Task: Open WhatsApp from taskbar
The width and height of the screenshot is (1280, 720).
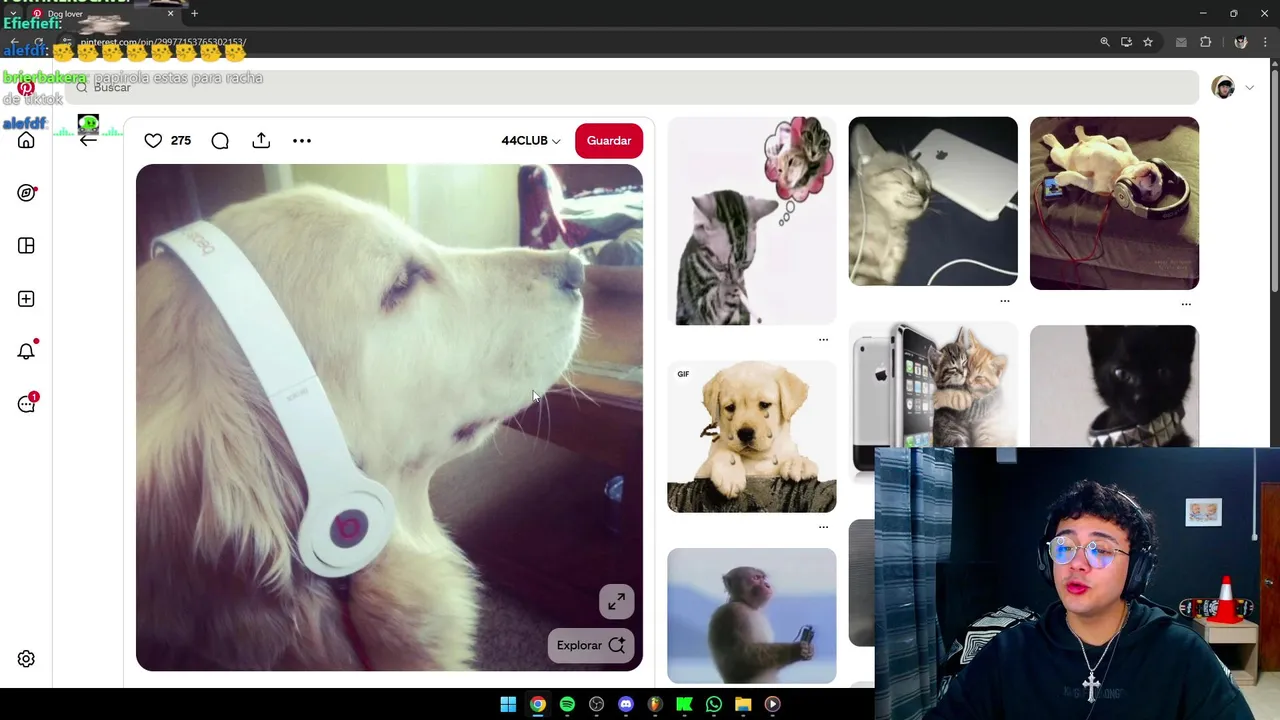Action: [714, 704]
